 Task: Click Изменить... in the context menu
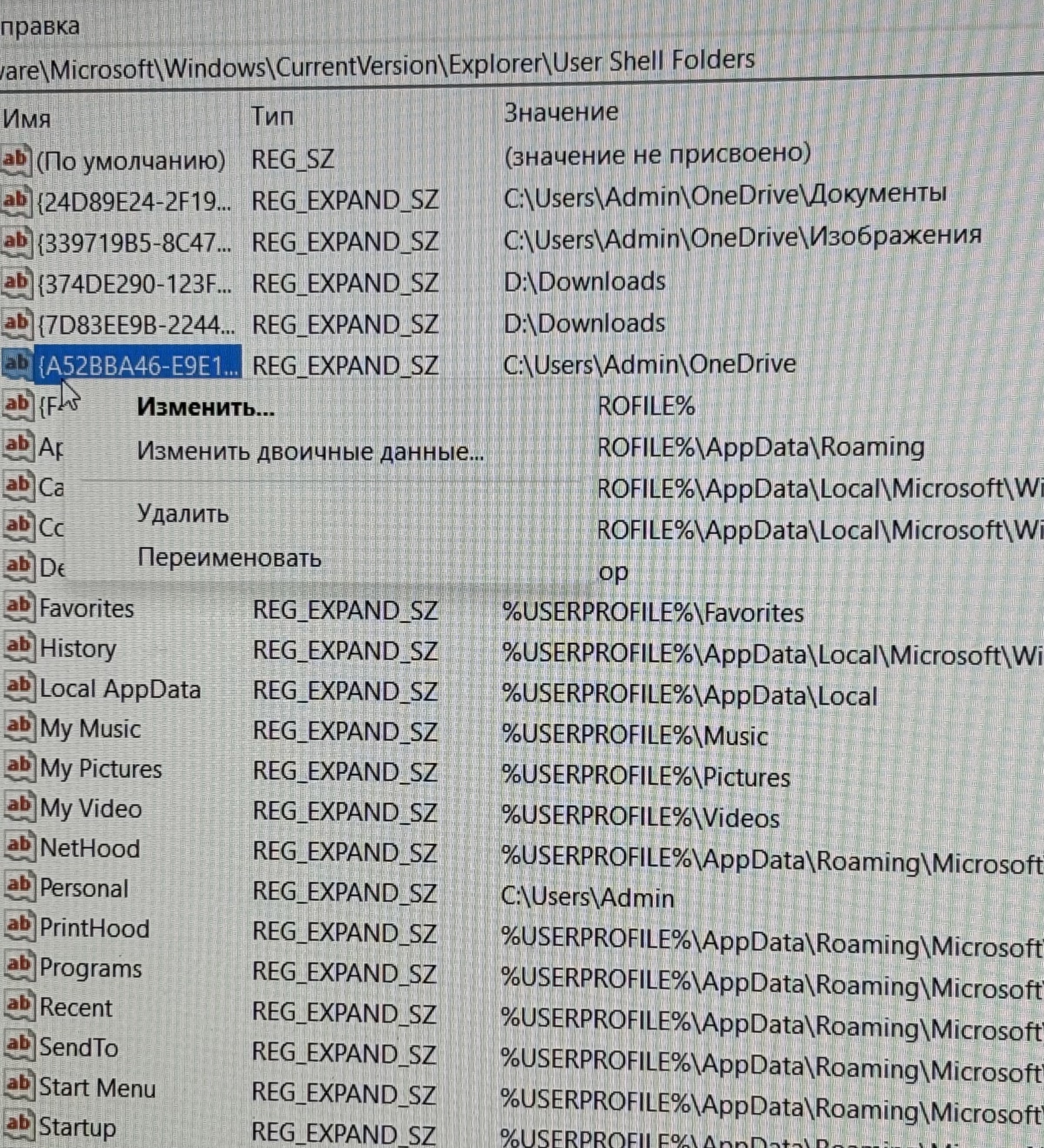tap(205, 407)
